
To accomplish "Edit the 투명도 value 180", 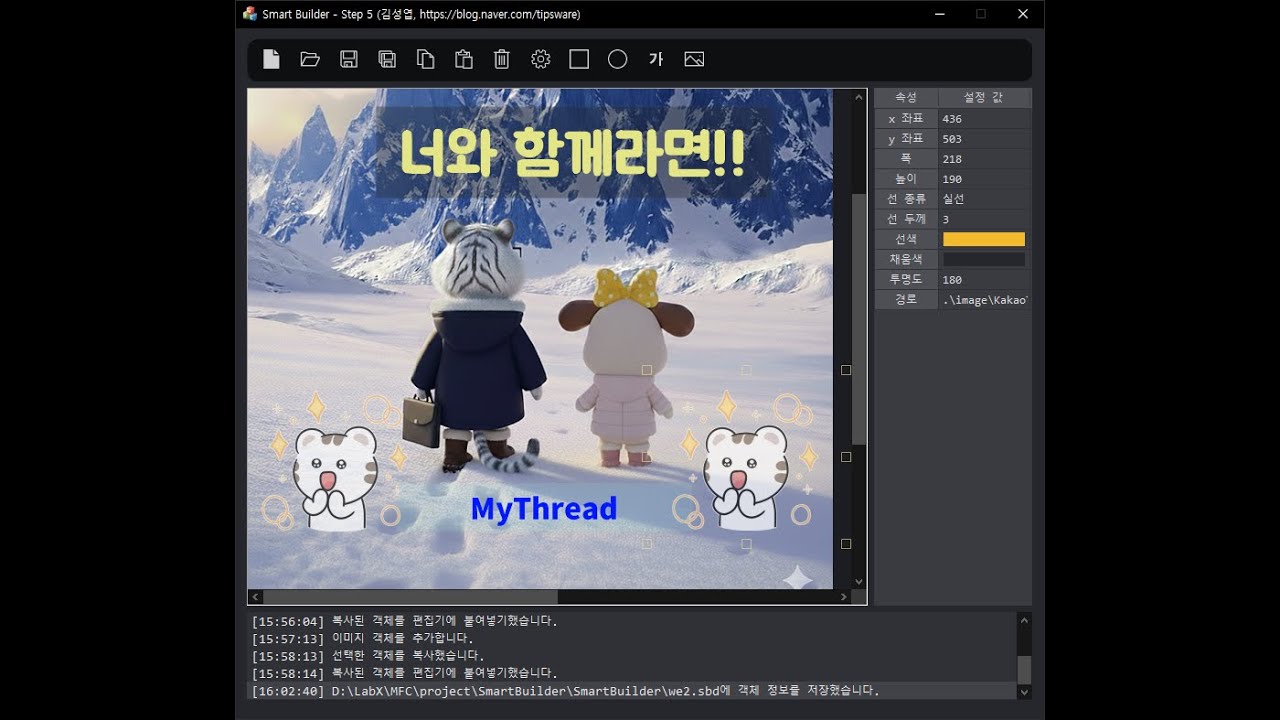I will tap(985, 280).
